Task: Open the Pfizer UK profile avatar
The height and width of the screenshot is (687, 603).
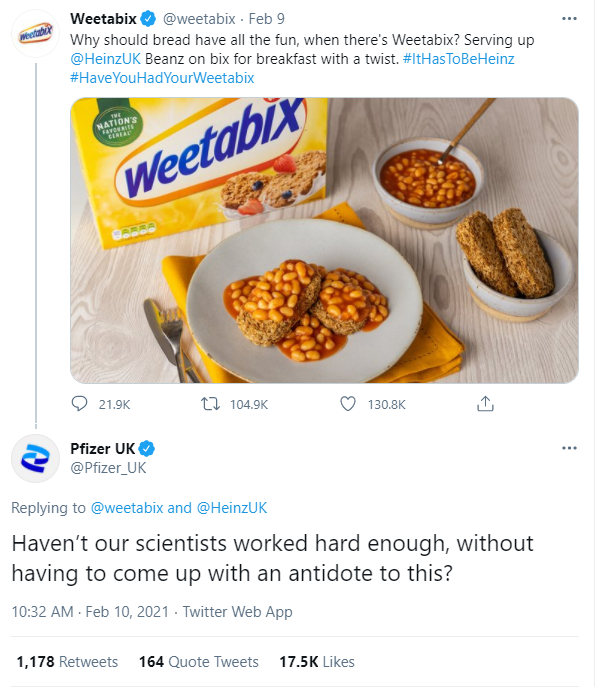Action: point(36,457)
